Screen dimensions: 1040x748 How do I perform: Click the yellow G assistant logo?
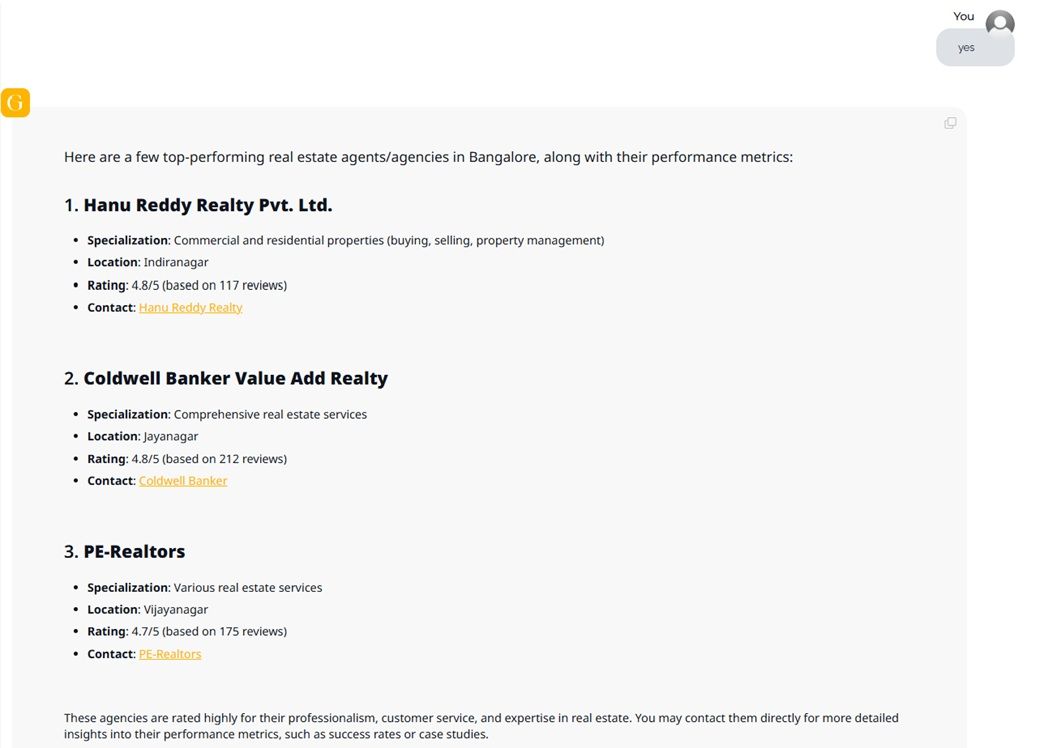[16, 103]
